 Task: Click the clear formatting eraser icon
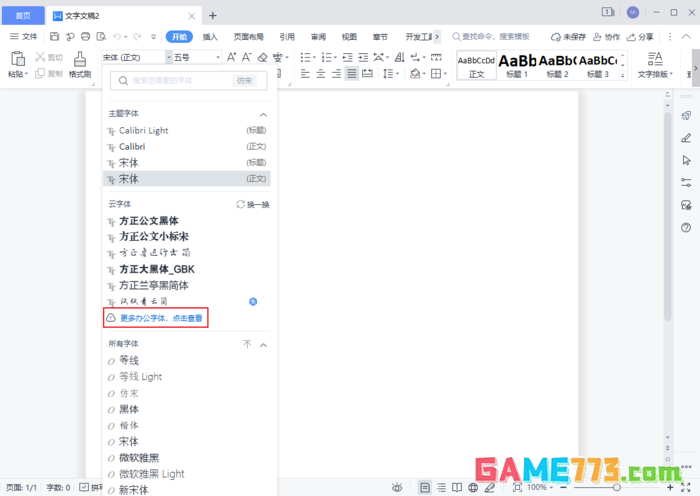click(262, 57)
